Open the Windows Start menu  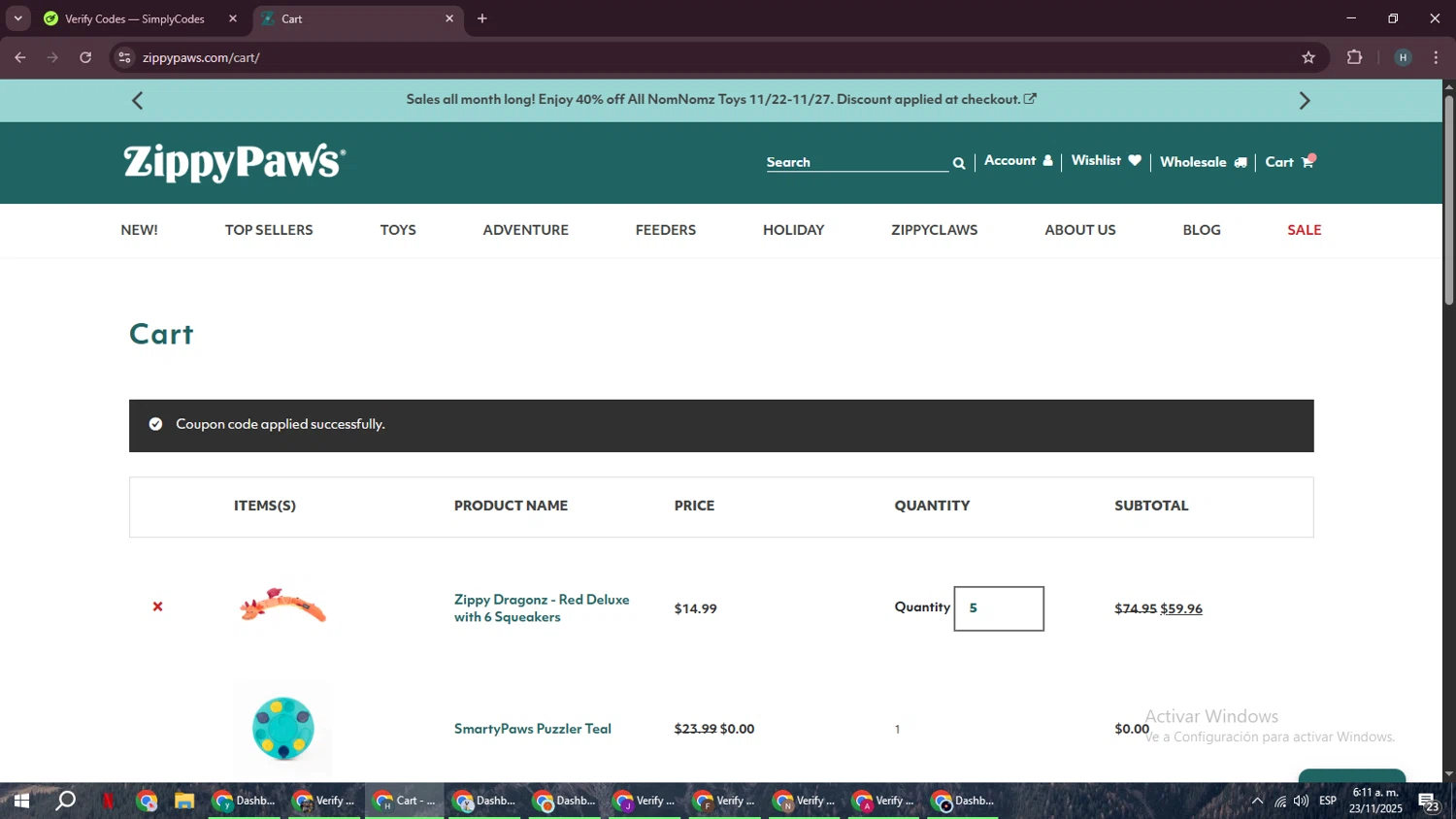click(20, 801)
